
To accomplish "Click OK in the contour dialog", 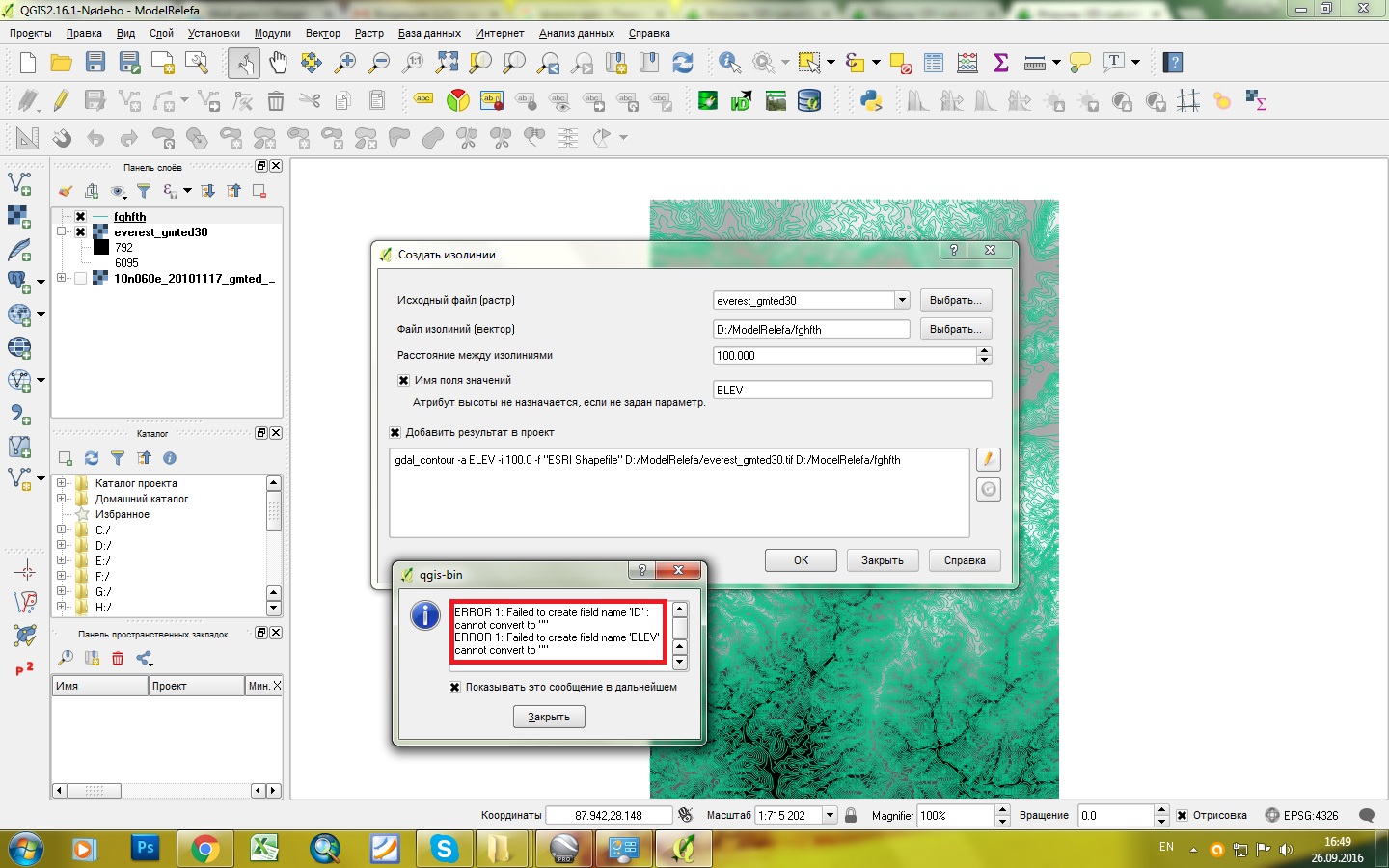I will [x=802, y=560].
